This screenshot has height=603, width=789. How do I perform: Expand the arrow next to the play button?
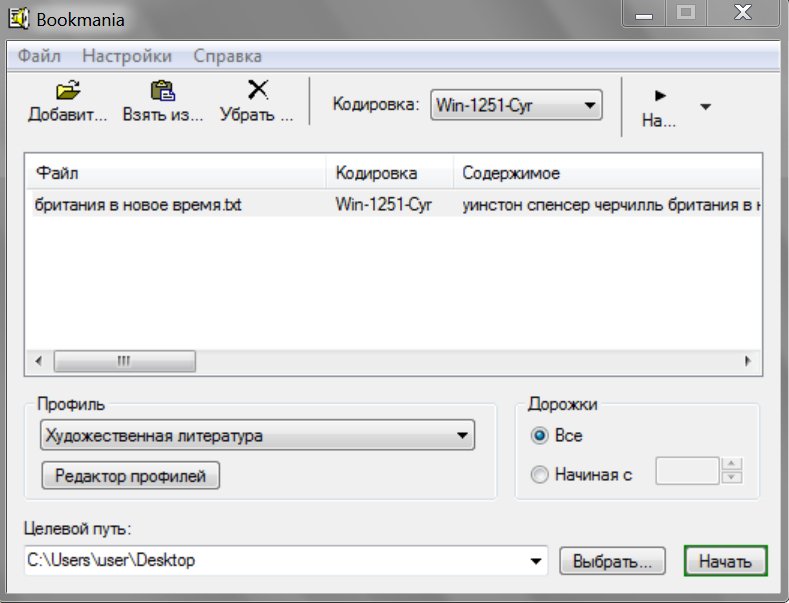coord(705,107)
